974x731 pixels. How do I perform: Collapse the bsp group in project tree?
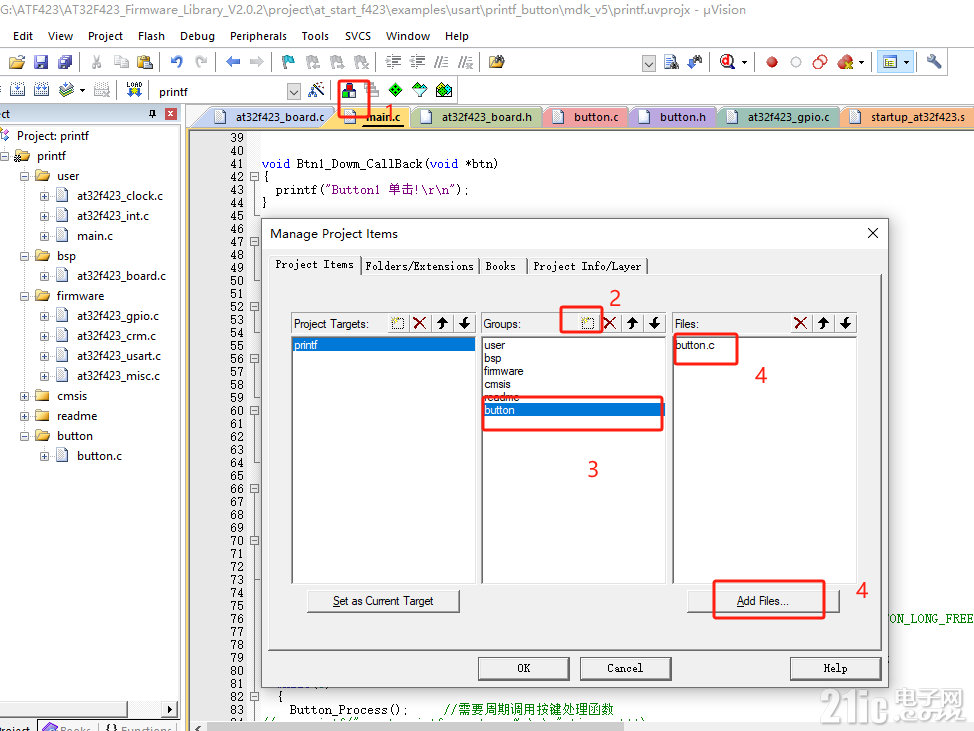point(24,256)
